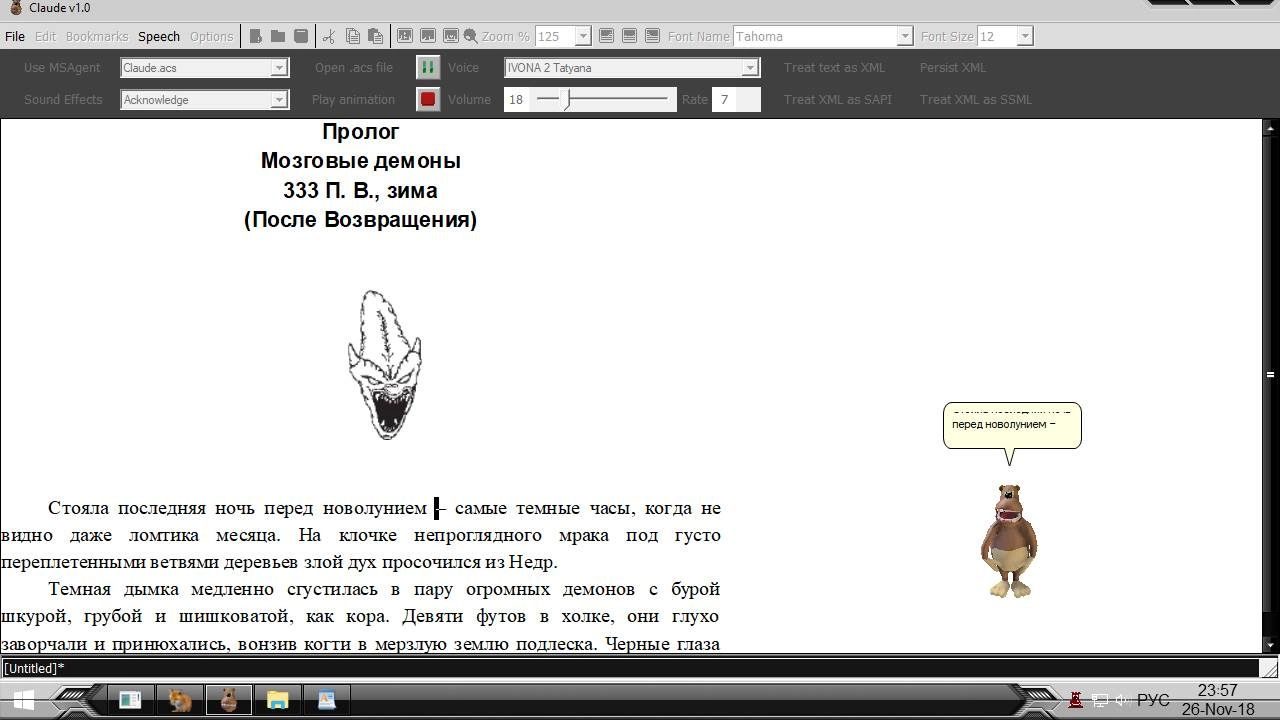
Task: Click the second image icon before Zoom
Action: pos(428,36)
